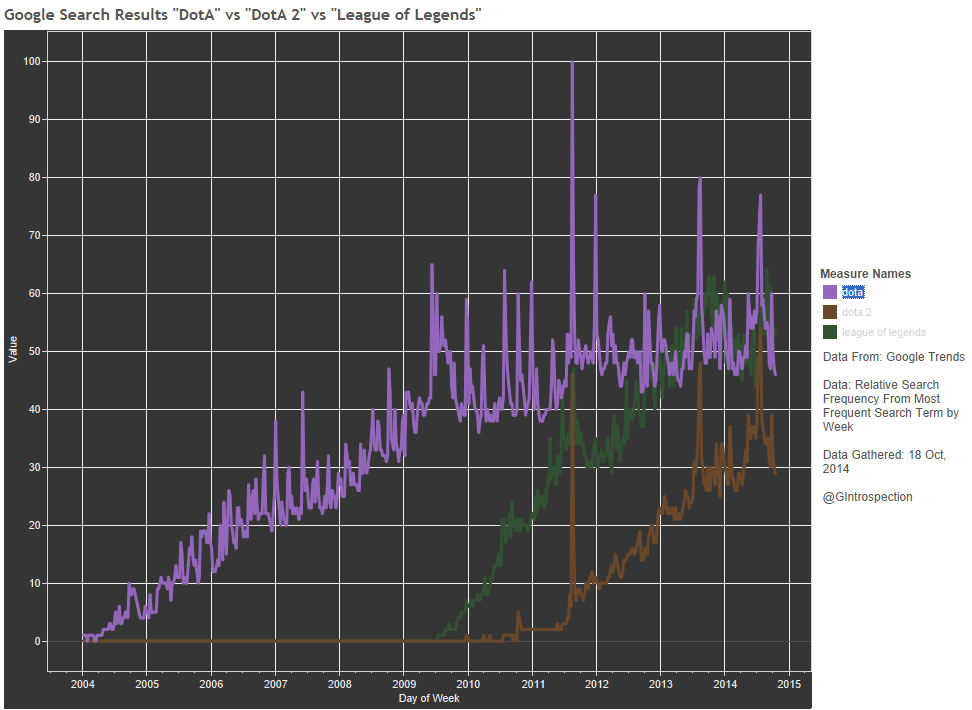Click the Data From: Google Trends caption
972x710 pixels.
coord(893,357)
